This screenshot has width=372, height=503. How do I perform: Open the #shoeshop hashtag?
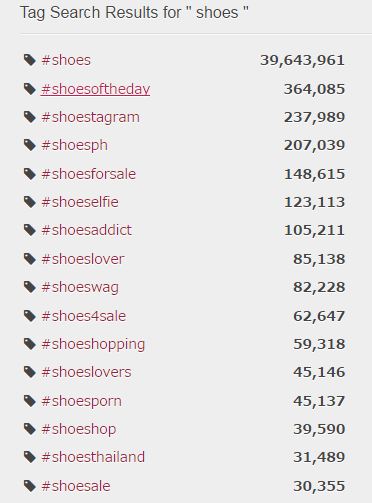click(79, 429)
